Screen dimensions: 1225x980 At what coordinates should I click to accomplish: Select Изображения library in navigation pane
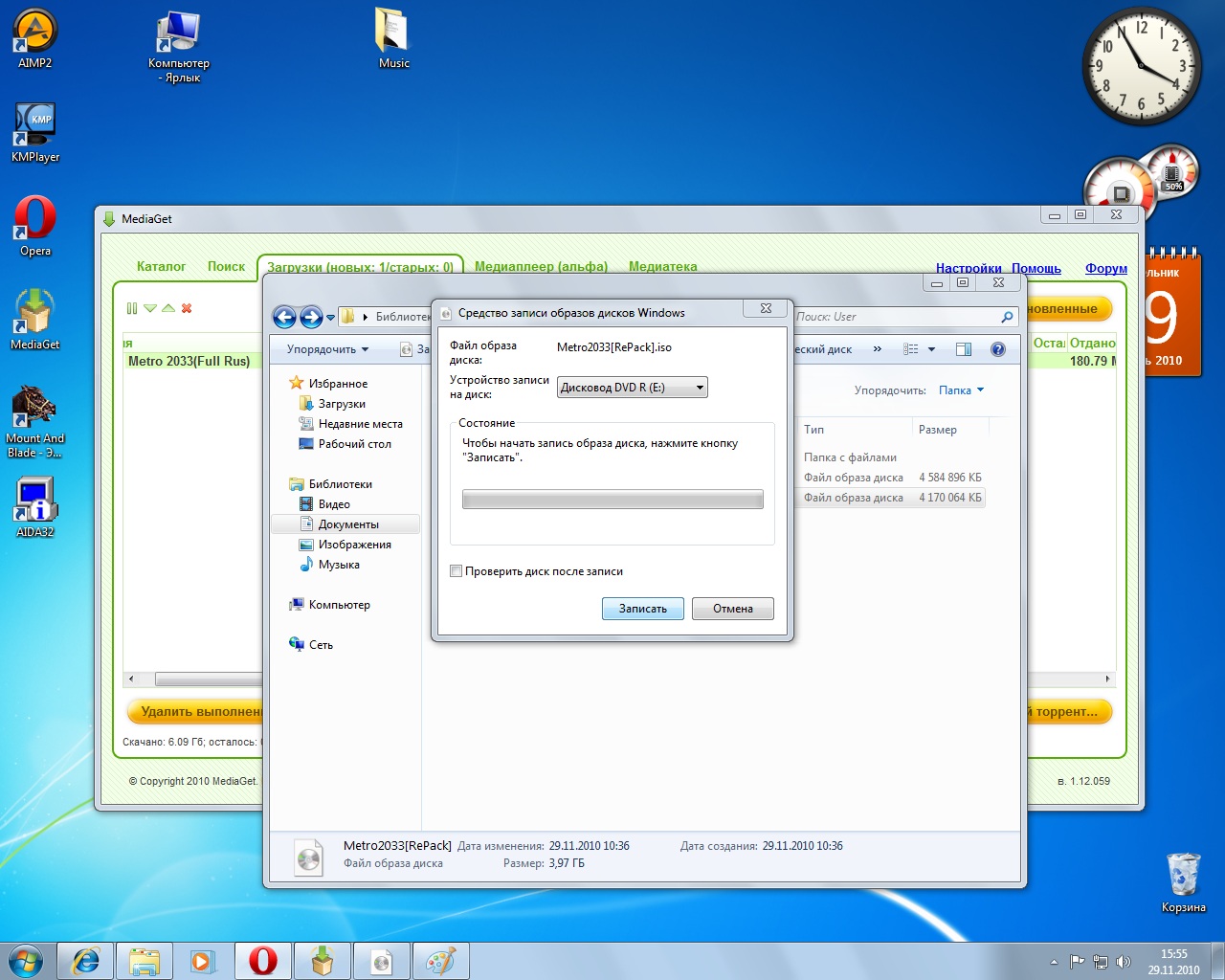pyautogui.click(x=354, y=545)
